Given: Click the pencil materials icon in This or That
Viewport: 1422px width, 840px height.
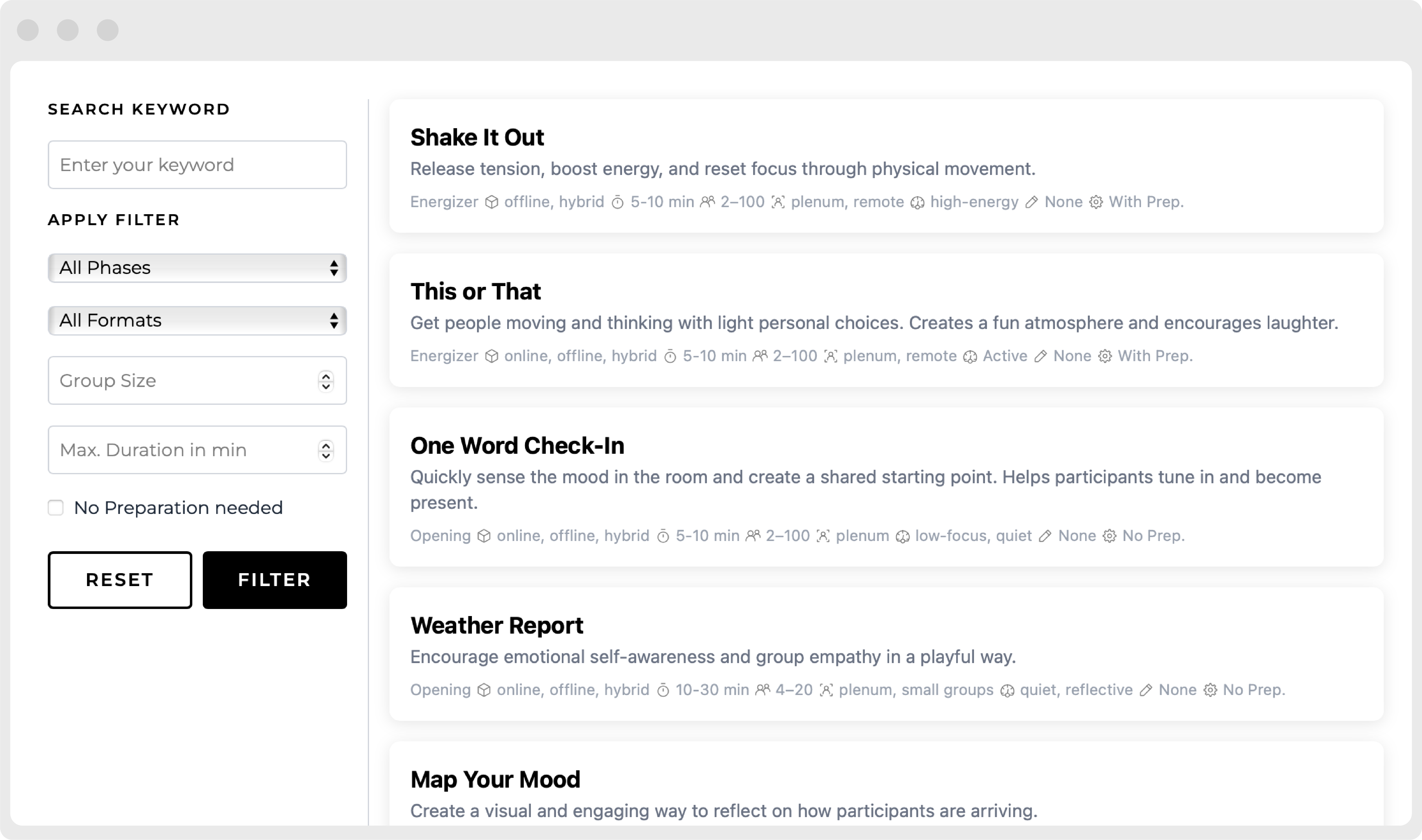Looking at the screenshot, I should click(1040, 357).
